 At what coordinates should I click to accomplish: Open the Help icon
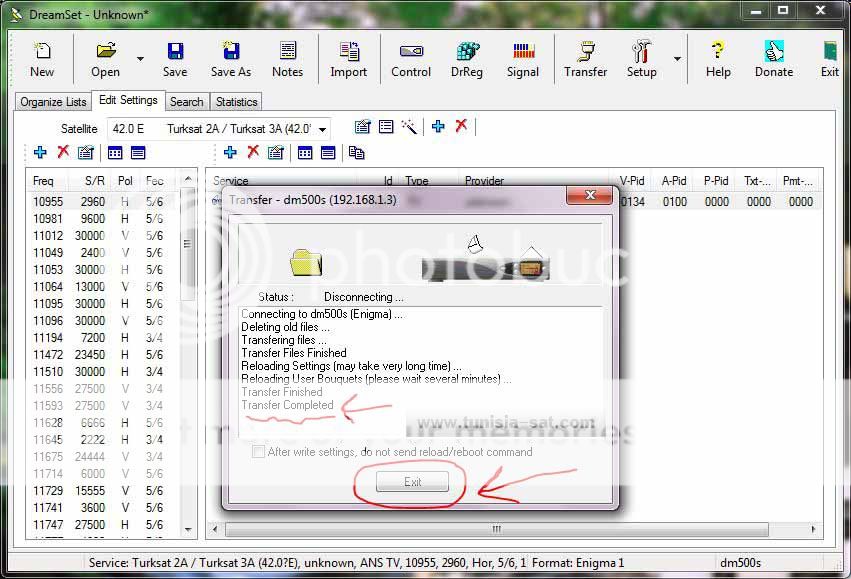point(717,59)
